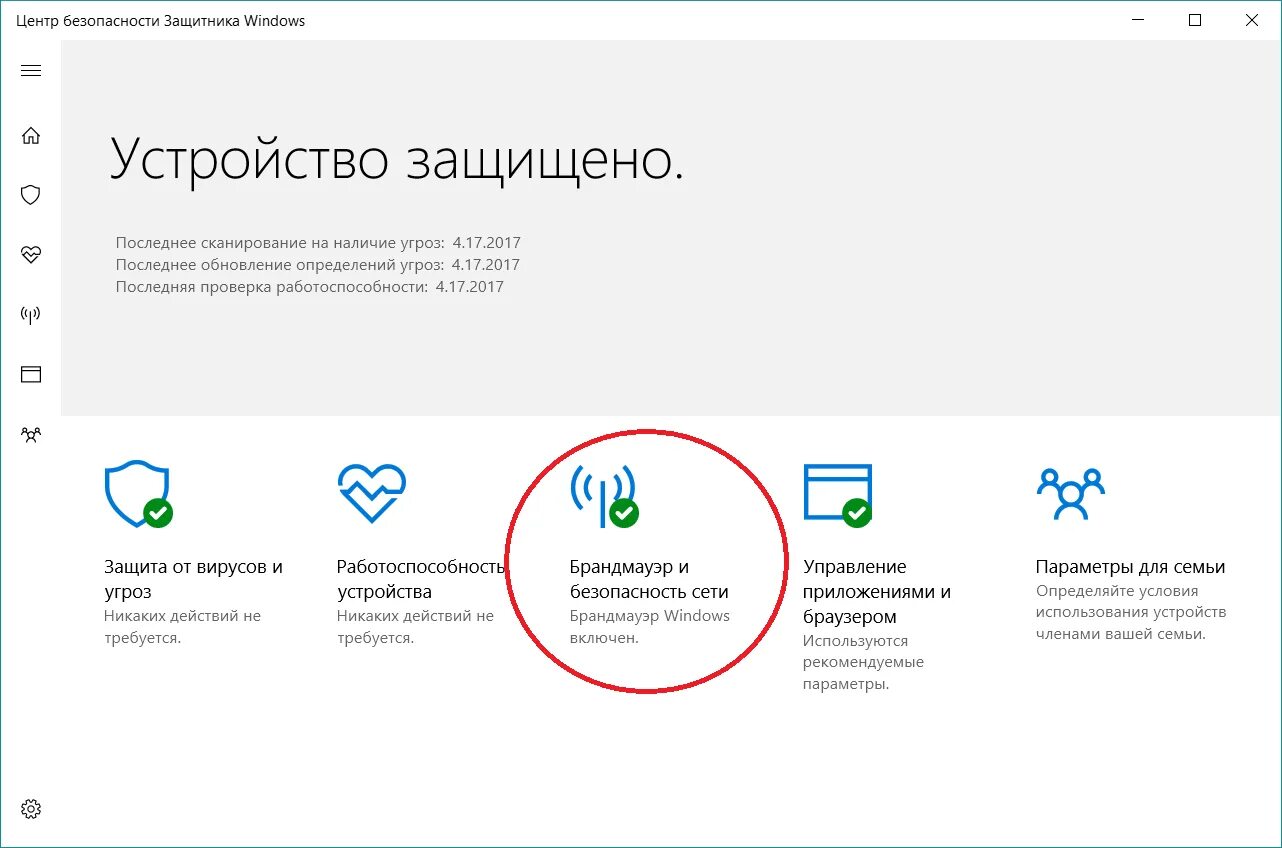Click large shield icon for virus protection
Screen dimensions: 1282x848
pos(139,493)
